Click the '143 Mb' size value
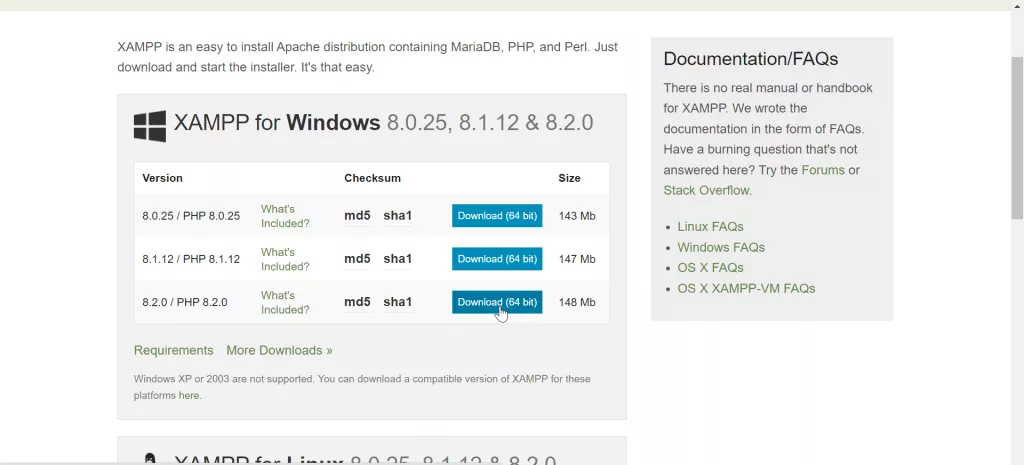 click(577, 216)
